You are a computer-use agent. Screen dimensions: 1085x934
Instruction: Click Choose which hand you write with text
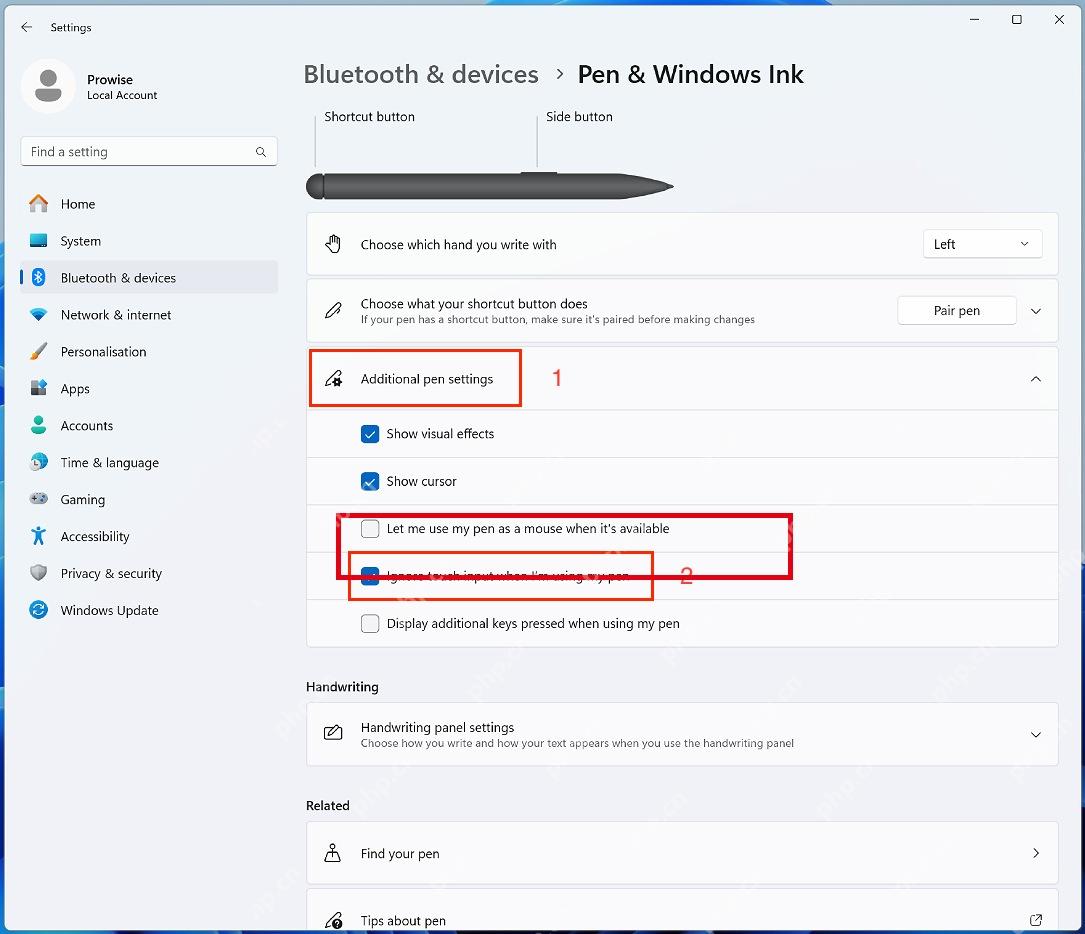point(459,244)
